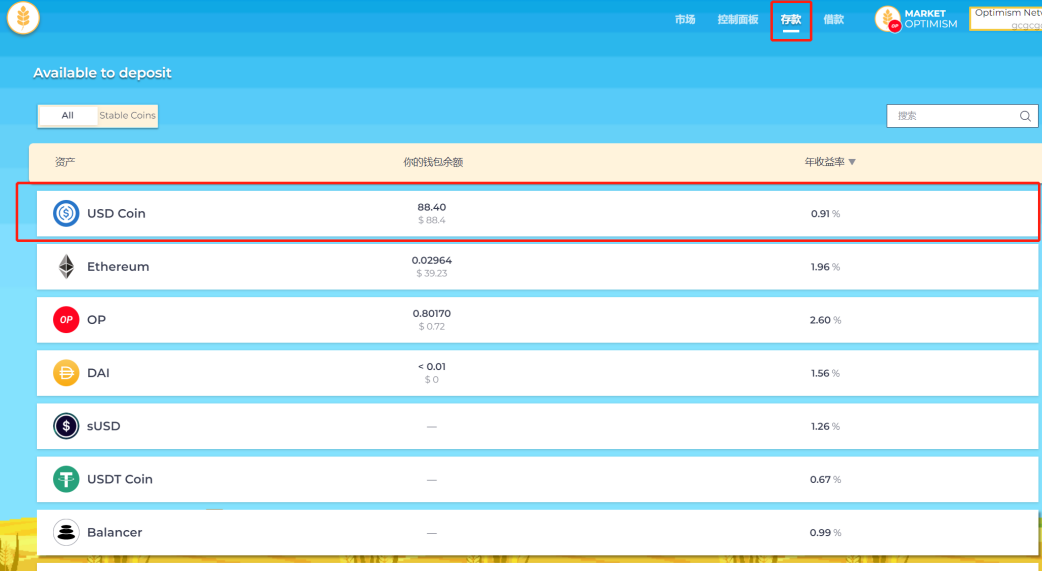Click the wheat logo home icon

coord(23,17)
